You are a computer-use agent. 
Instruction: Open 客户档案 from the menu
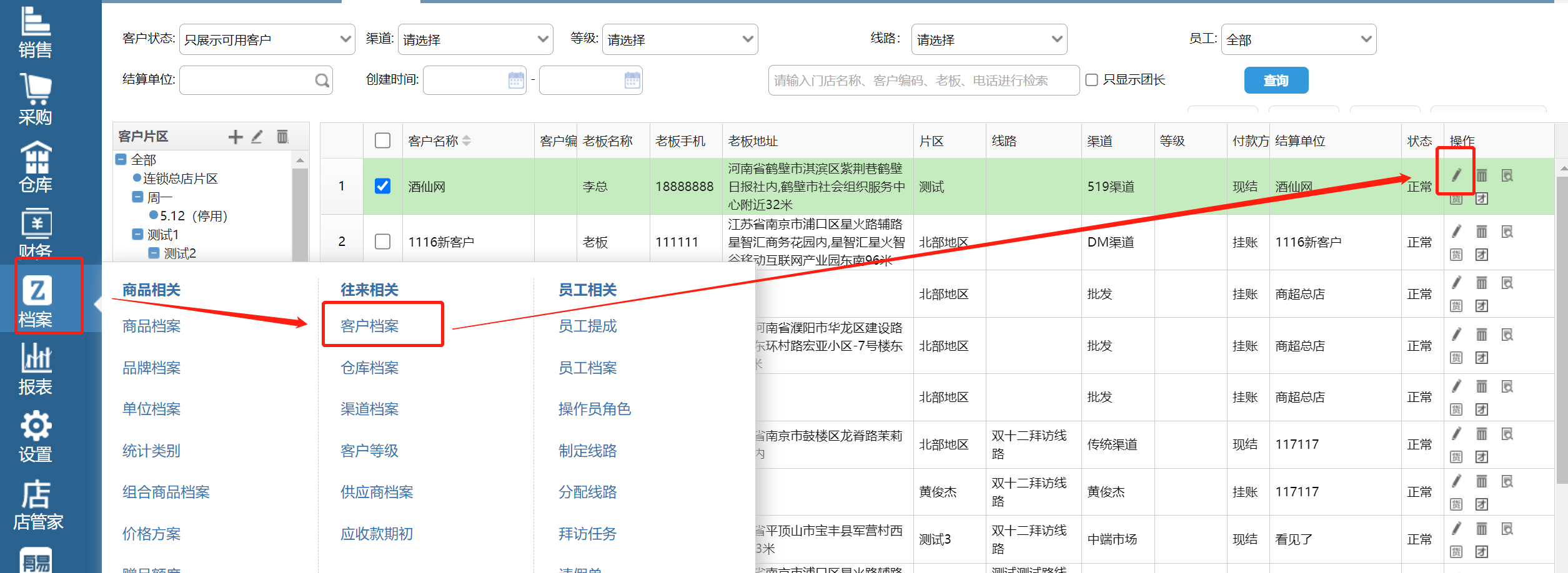click(x=369, y=326)
